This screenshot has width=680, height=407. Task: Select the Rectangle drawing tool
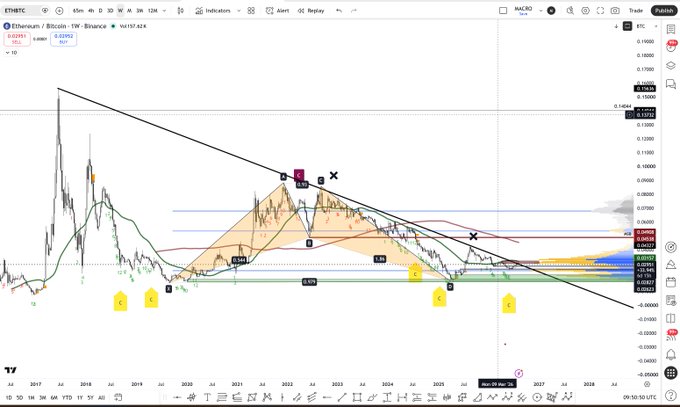click(x=357, y=397)
